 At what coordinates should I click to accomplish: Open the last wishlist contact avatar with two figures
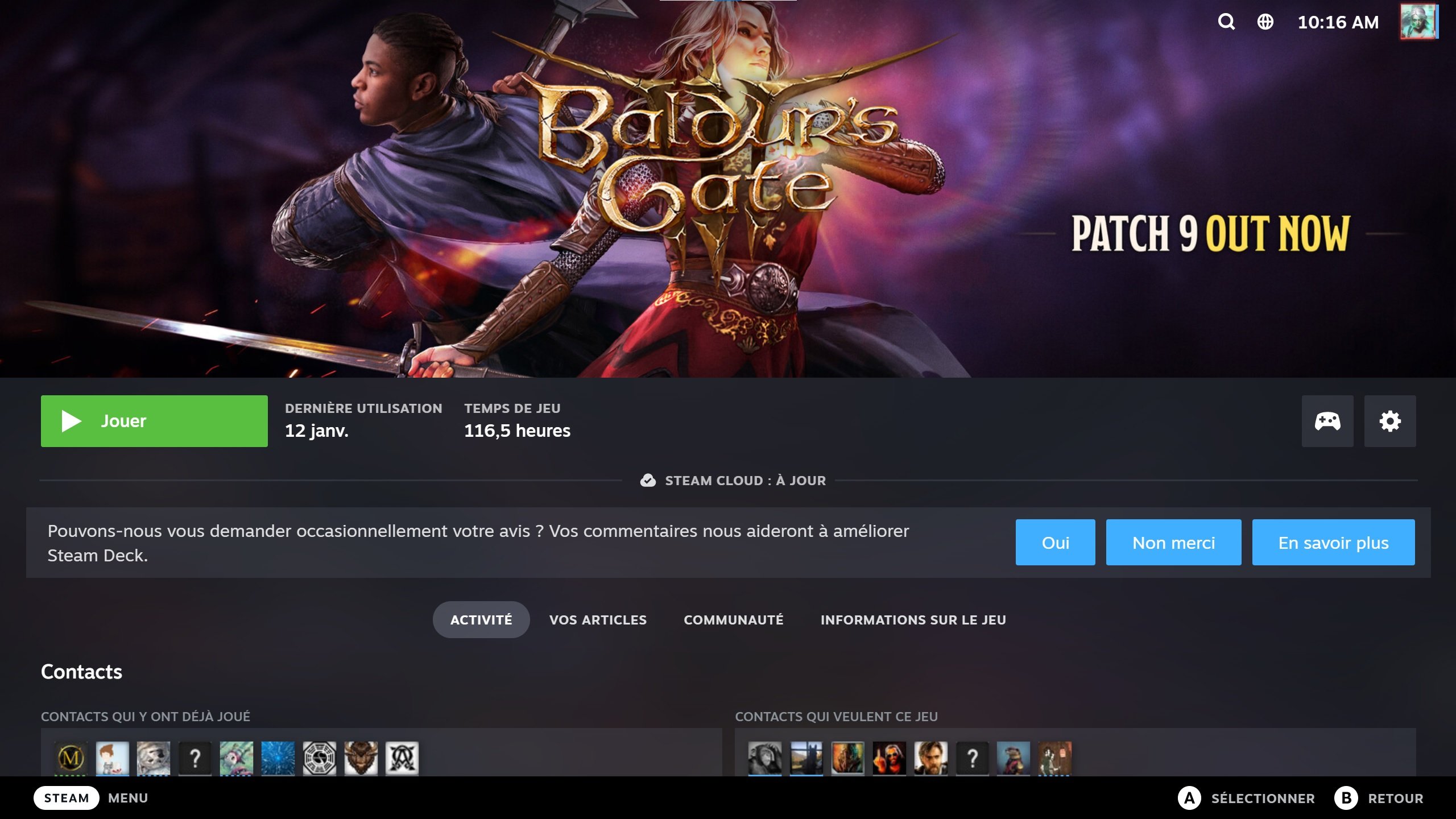[x=1055, y=758]
